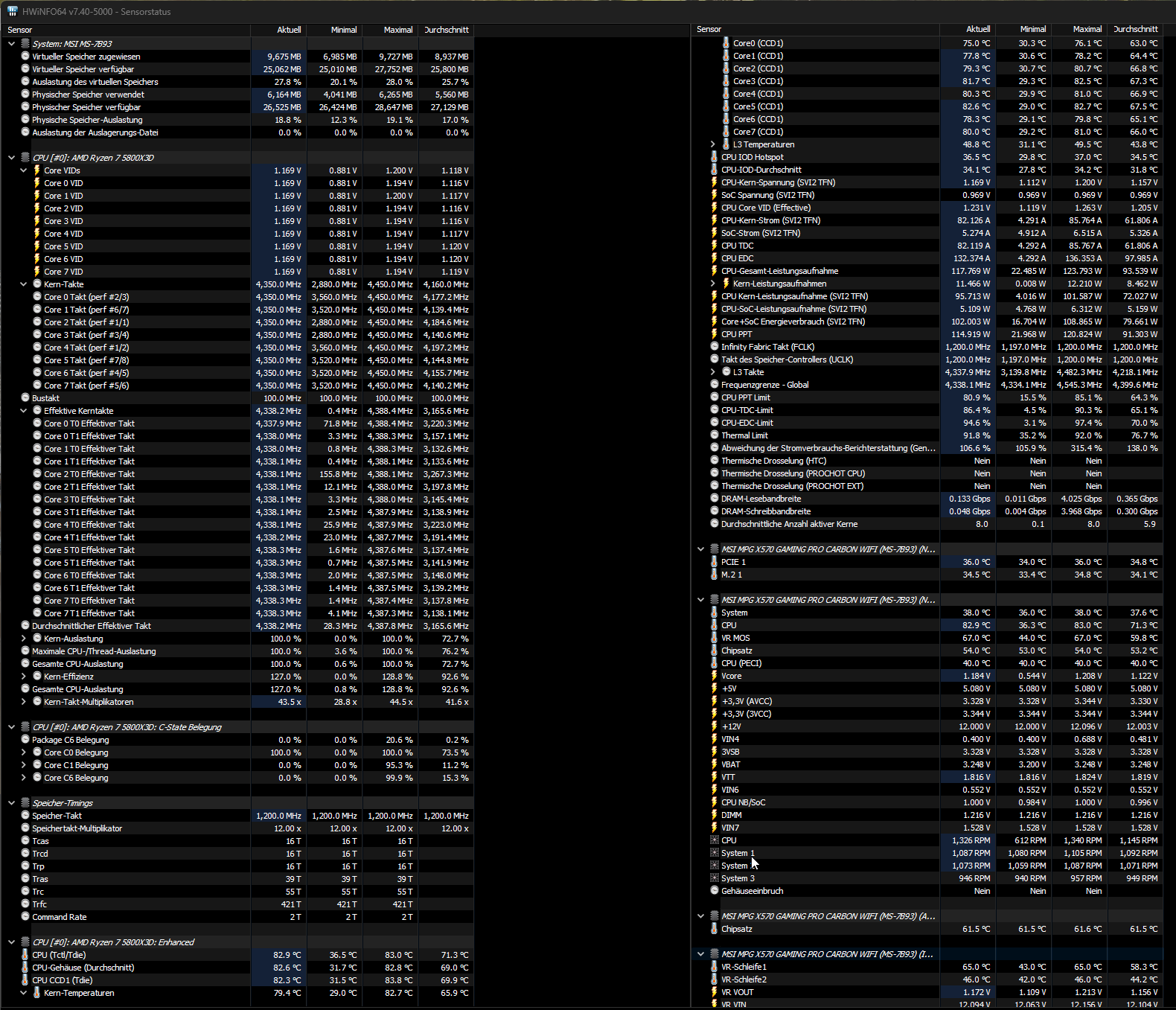
Task: Click the chip icon beside Speicher-Timings
Action: tap(25, 803)
